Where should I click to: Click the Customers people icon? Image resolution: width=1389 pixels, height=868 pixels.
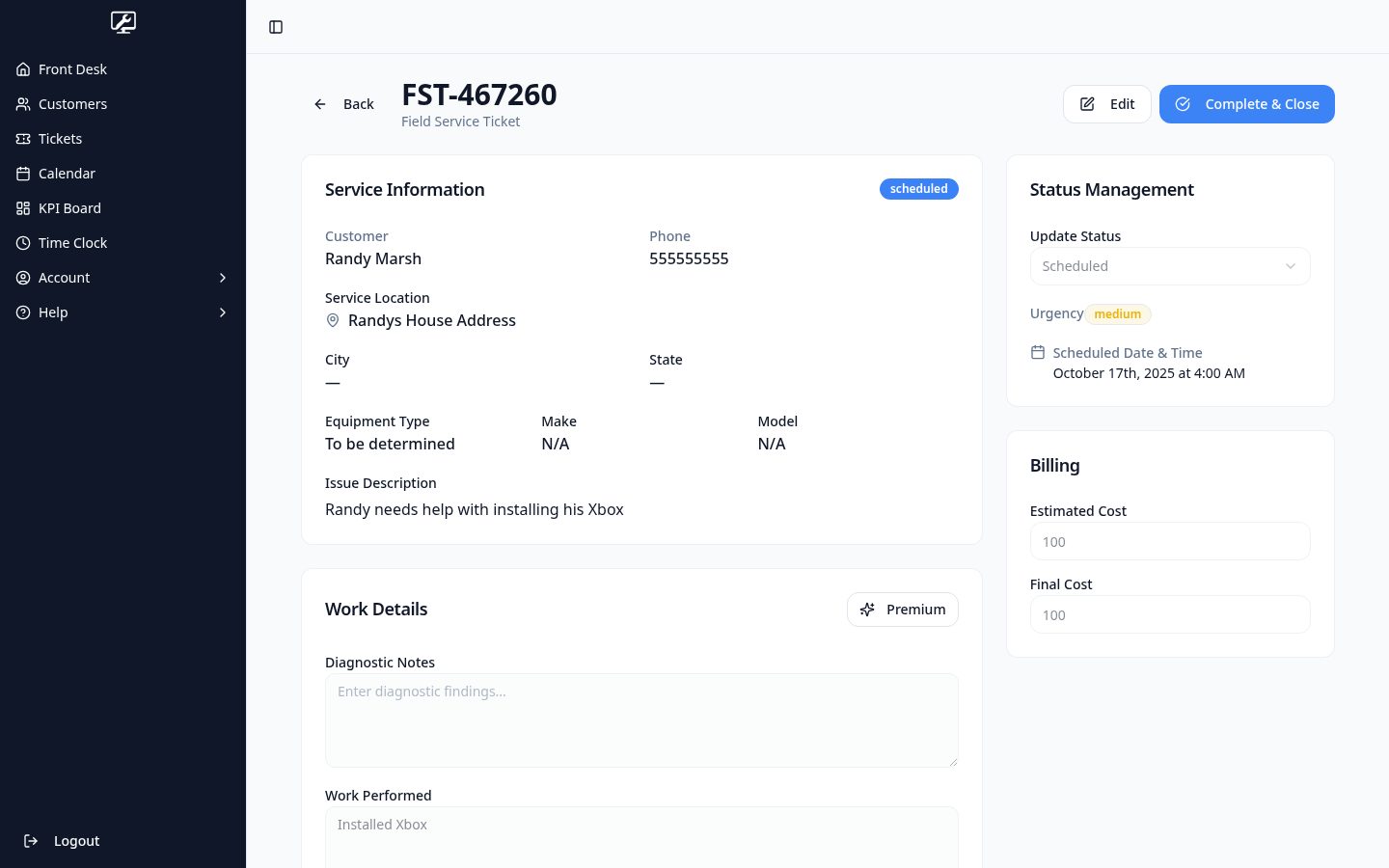point(23,104)
